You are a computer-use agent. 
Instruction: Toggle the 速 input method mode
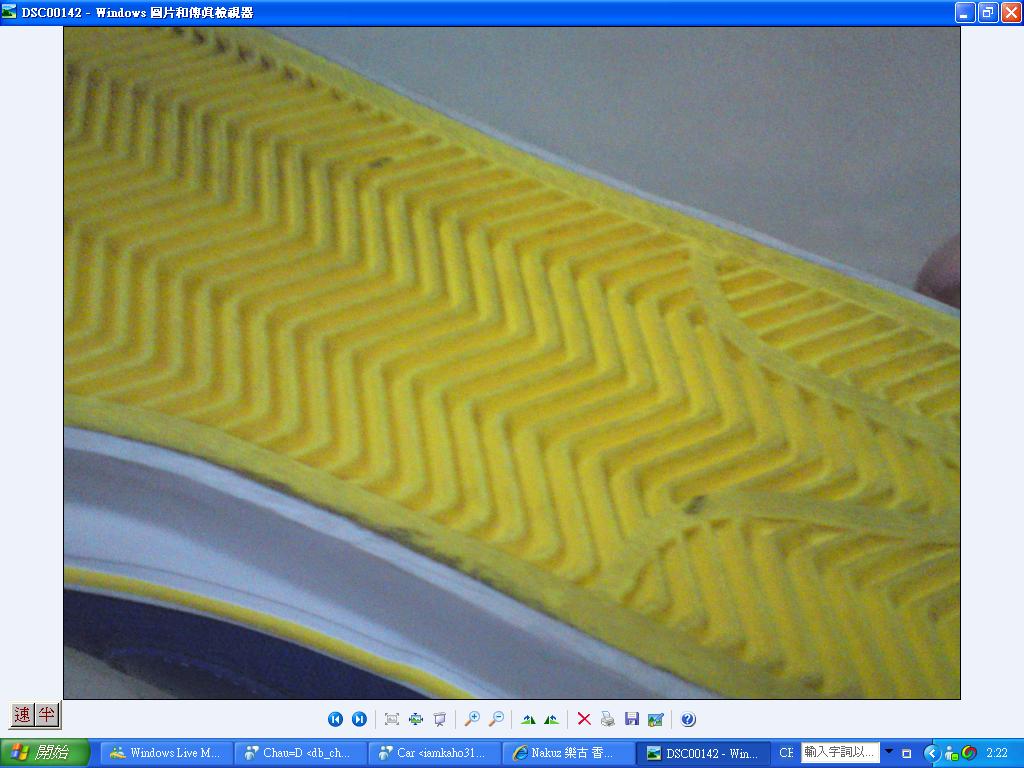pos(22,715)
